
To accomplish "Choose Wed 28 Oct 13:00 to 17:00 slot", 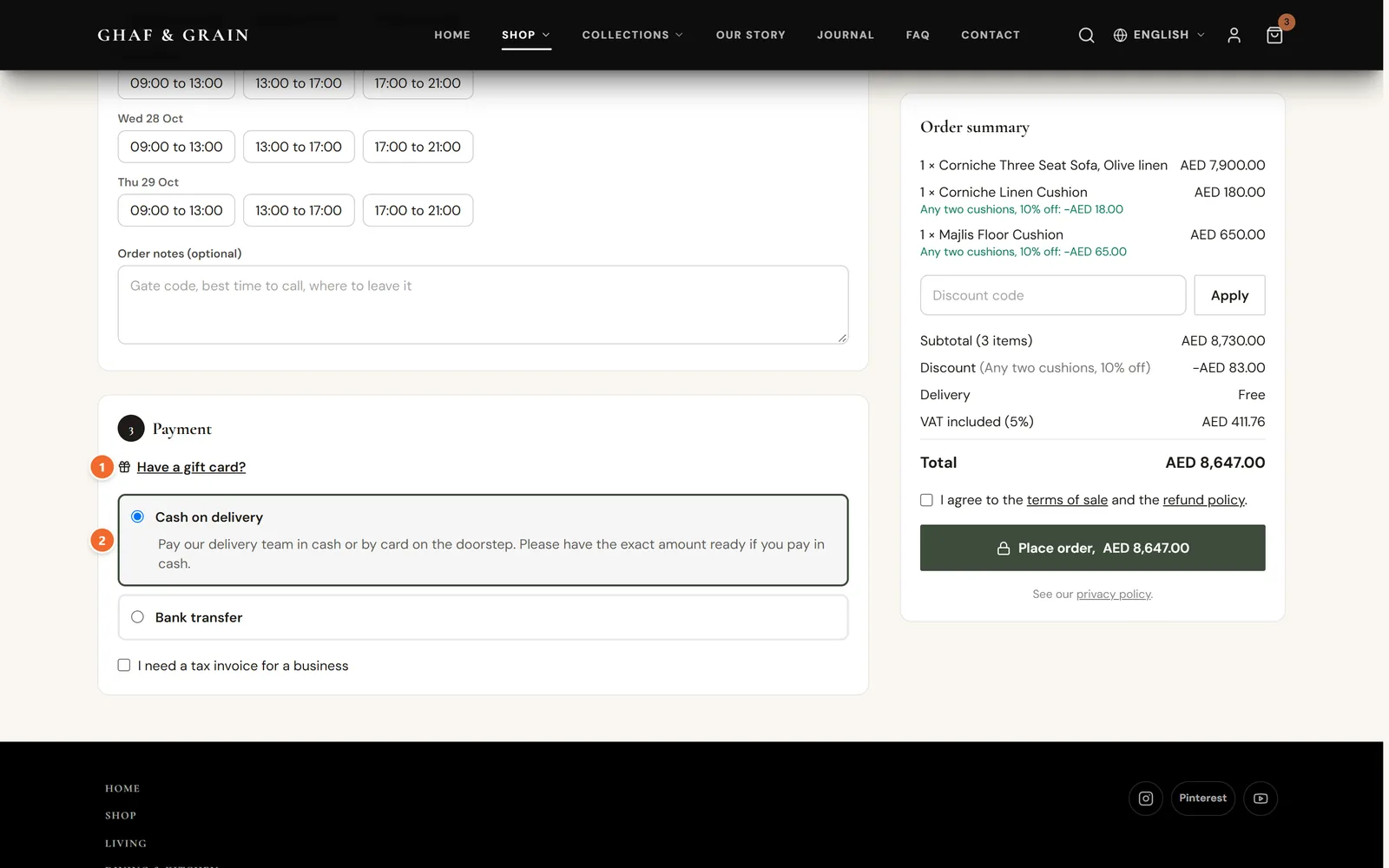I will (x=299, y=147).
